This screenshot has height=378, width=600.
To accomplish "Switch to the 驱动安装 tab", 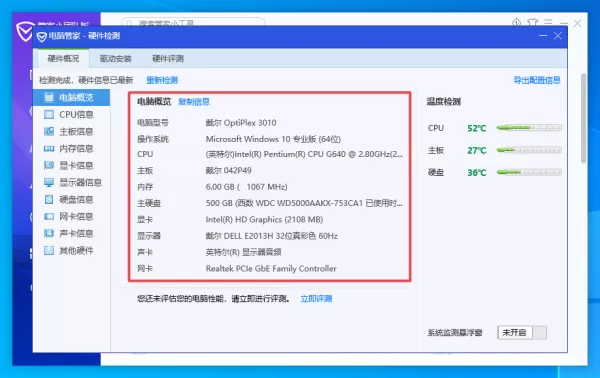I will pyautogui.click(x=116, y=59).
